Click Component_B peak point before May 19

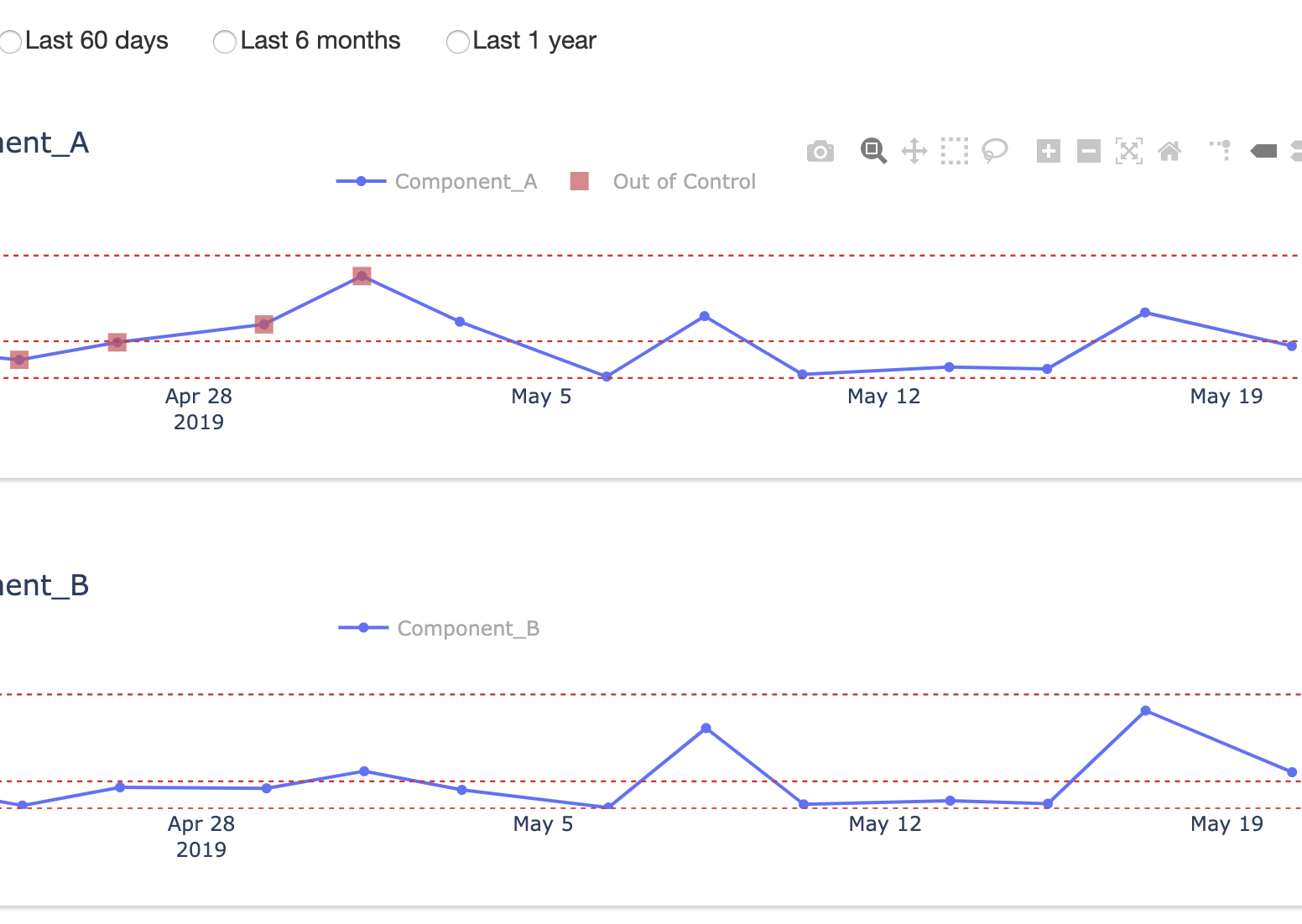(x=1145, y=711)
